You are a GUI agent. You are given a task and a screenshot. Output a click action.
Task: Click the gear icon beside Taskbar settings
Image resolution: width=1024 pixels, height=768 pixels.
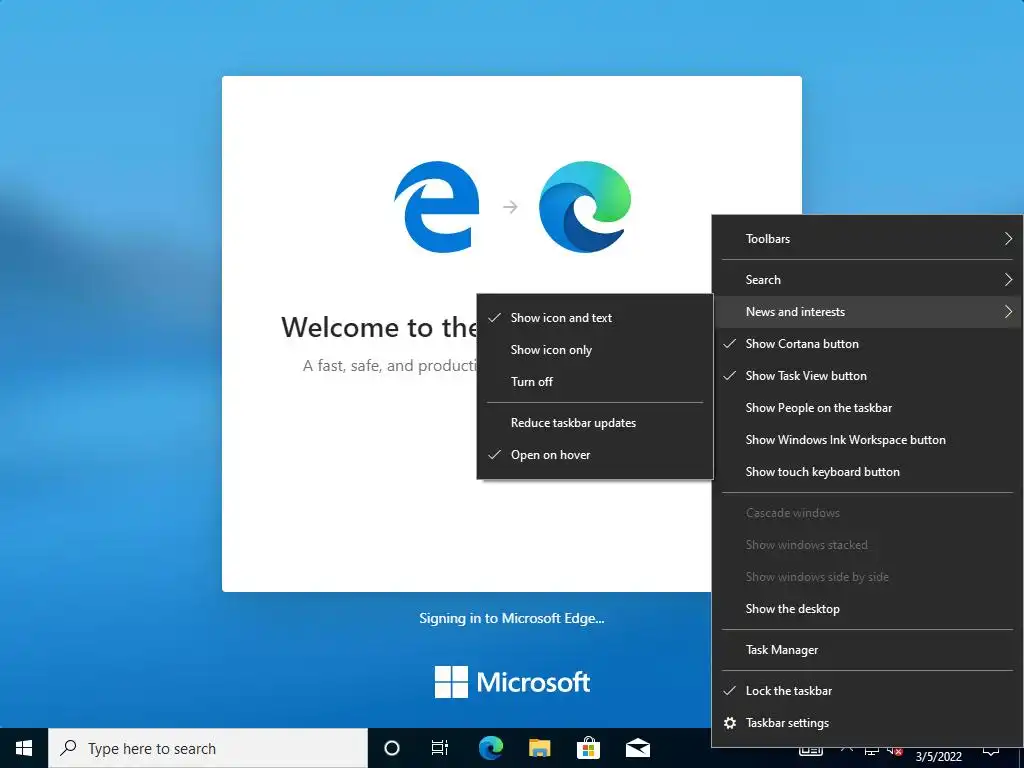(730, 723)
